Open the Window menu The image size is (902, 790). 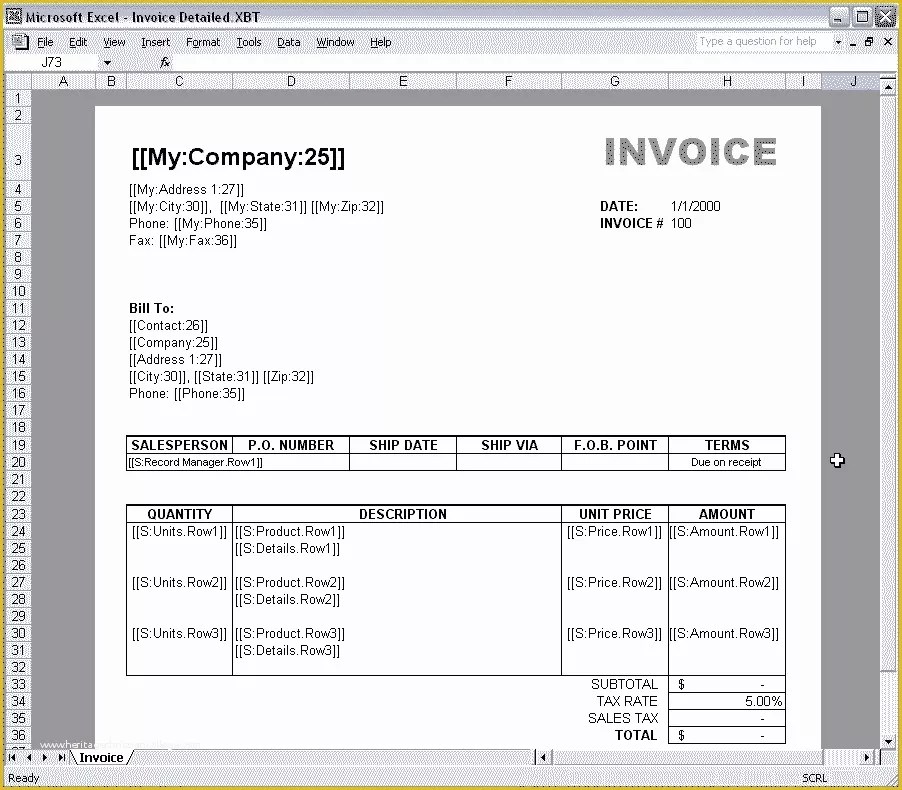pyautogui.click(x=335, y=42)
